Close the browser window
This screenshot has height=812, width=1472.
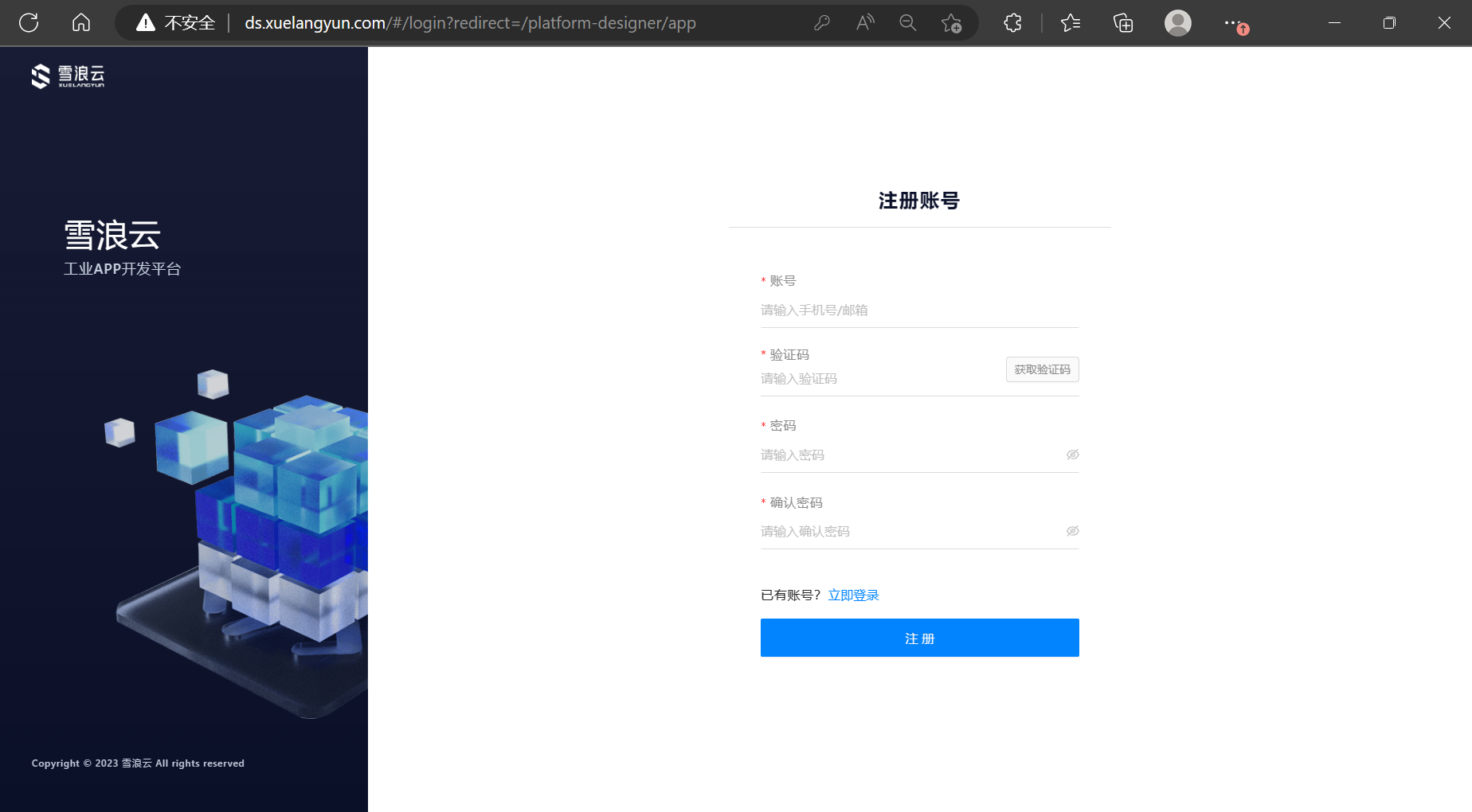coord(1444,23)
